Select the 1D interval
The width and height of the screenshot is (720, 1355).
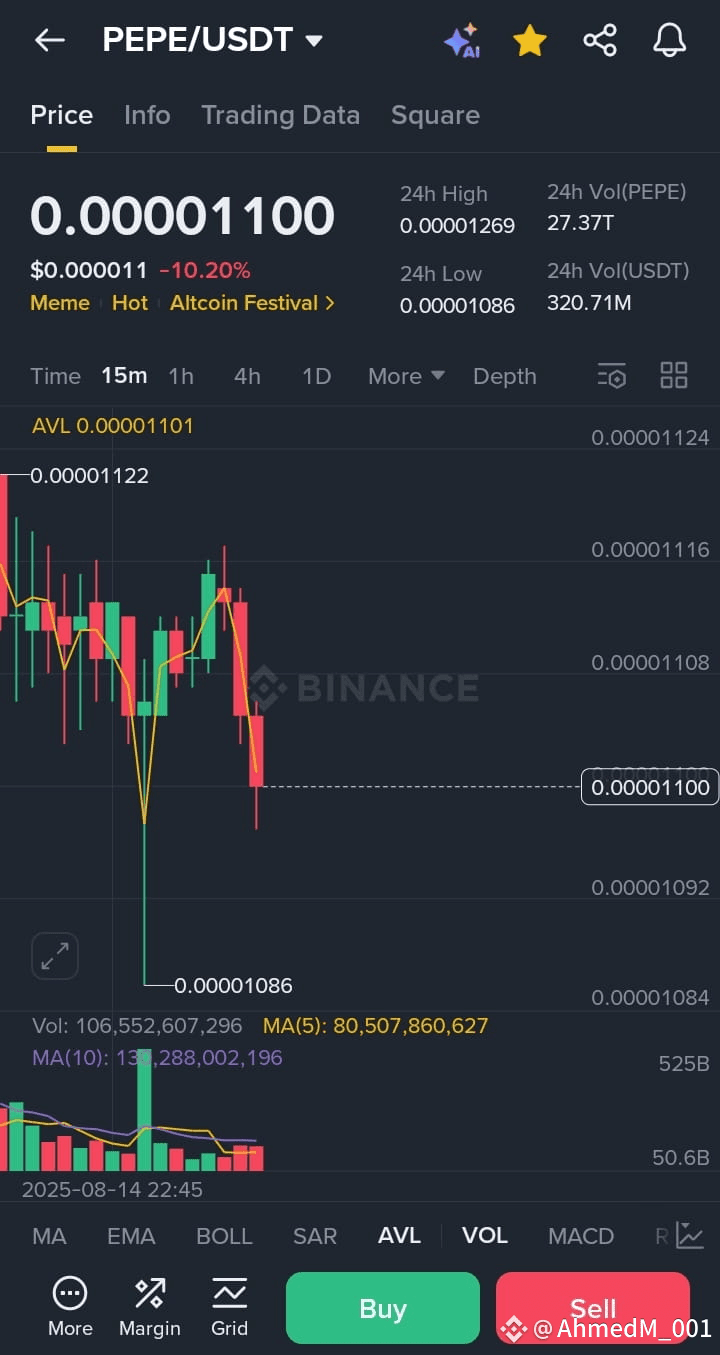point(316,376)
